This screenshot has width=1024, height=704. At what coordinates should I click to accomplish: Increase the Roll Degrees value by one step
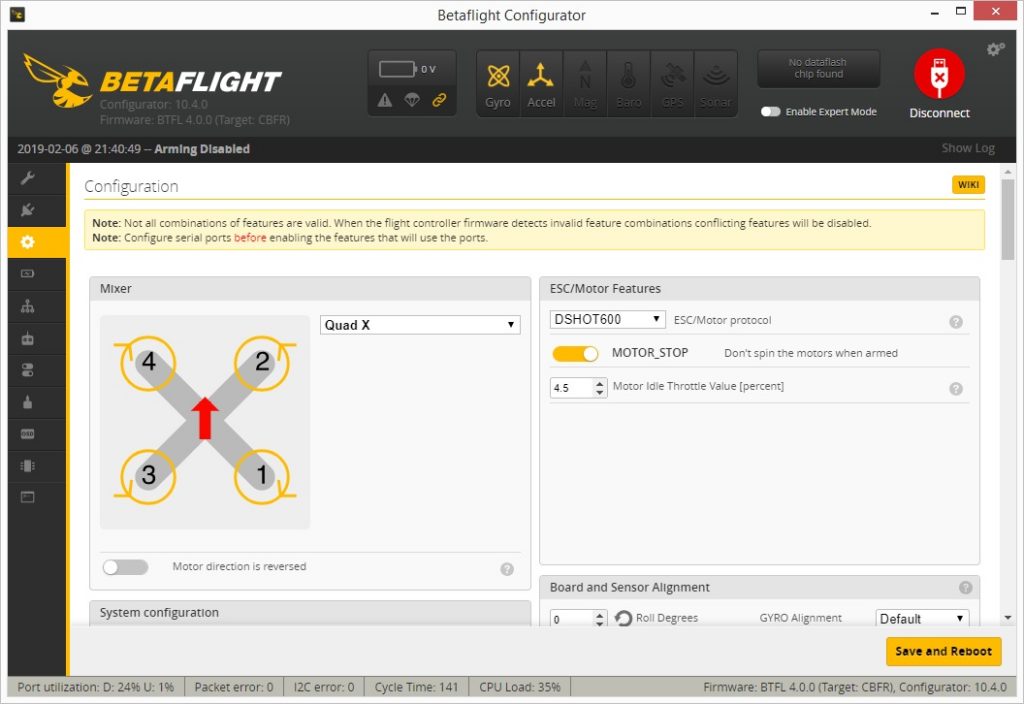(600, 615)
